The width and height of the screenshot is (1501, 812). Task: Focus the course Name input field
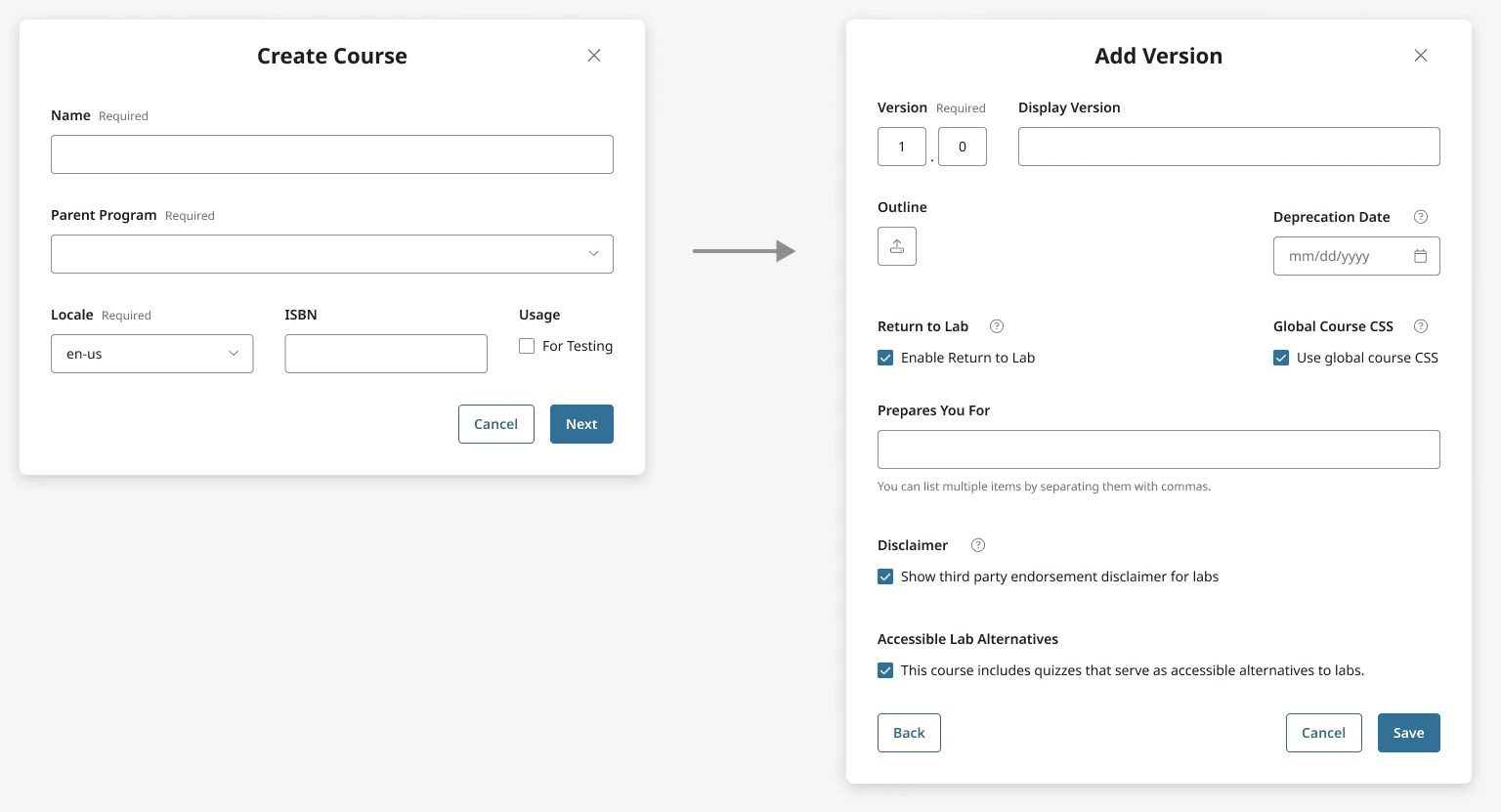332,154
